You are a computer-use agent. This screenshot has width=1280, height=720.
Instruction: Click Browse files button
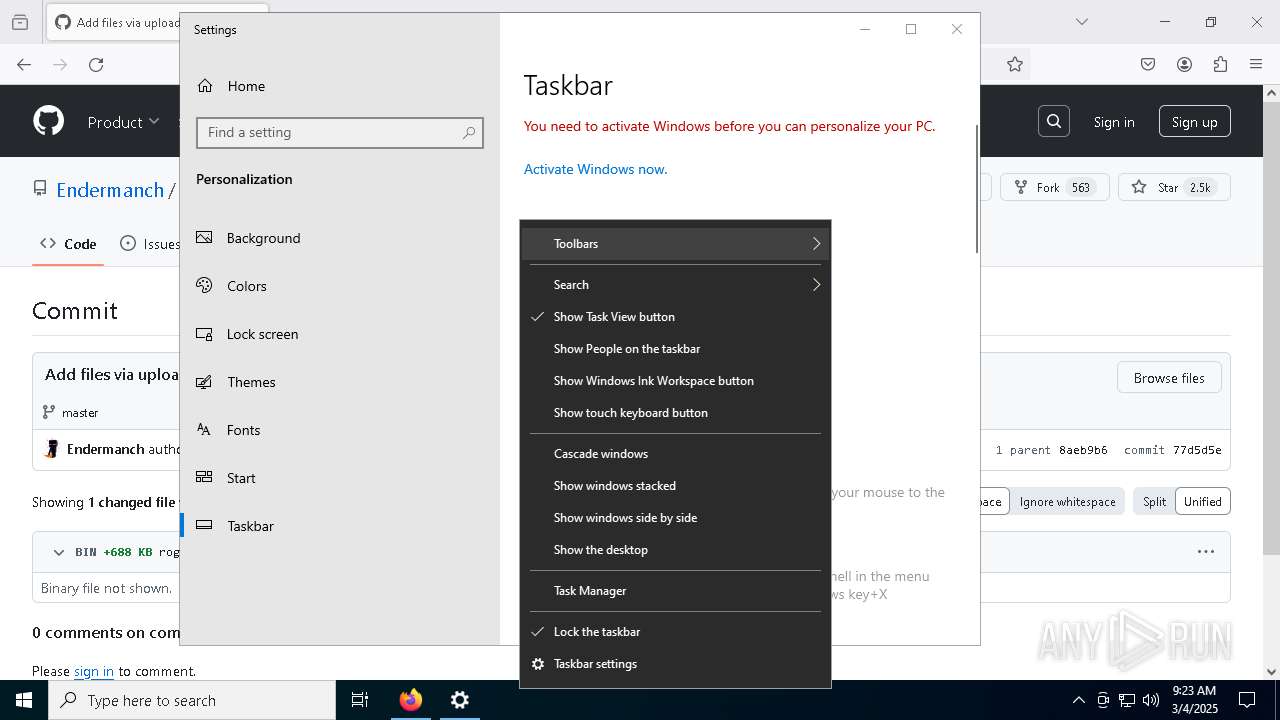coord(1169,378)
